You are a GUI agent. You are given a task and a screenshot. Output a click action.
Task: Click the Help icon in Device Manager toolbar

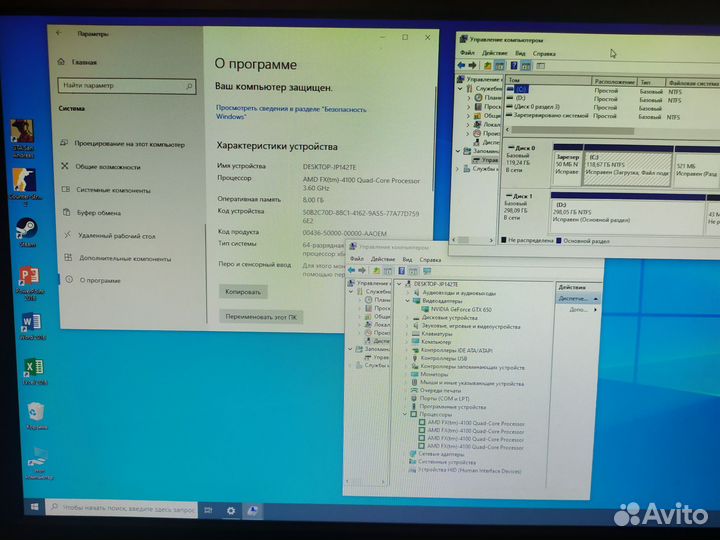click(401, 270)
